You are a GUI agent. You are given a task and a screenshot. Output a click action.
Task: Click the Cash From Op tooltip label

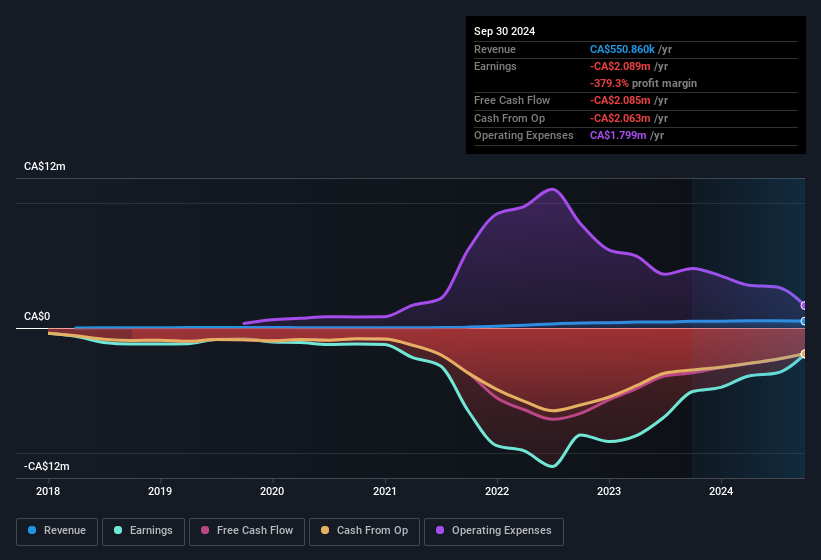point(509,118)
